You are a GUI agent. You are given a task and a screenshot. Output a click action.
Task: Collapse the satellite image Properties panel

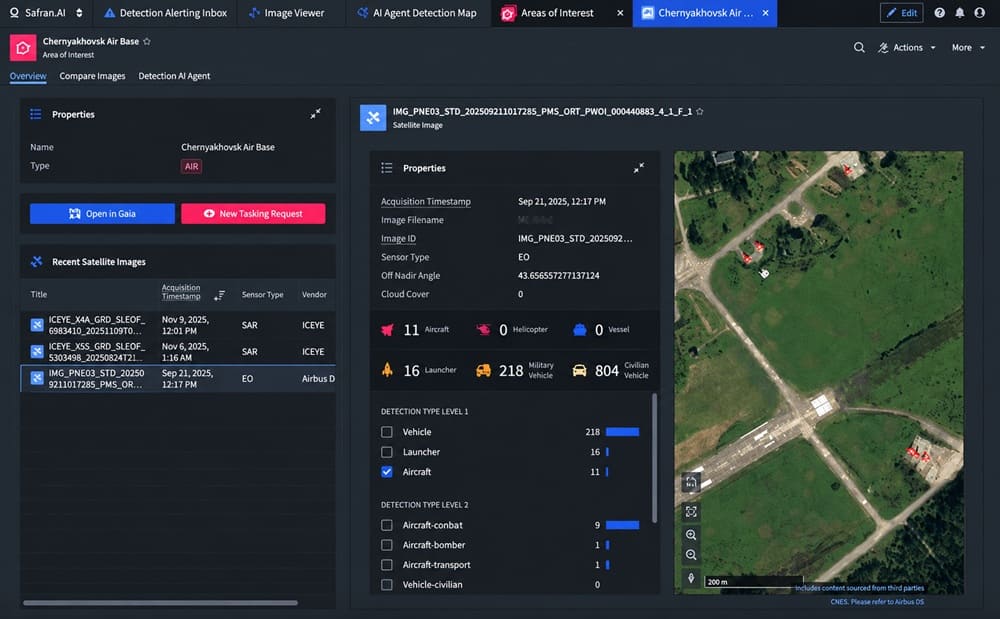[x=638, y=168]
